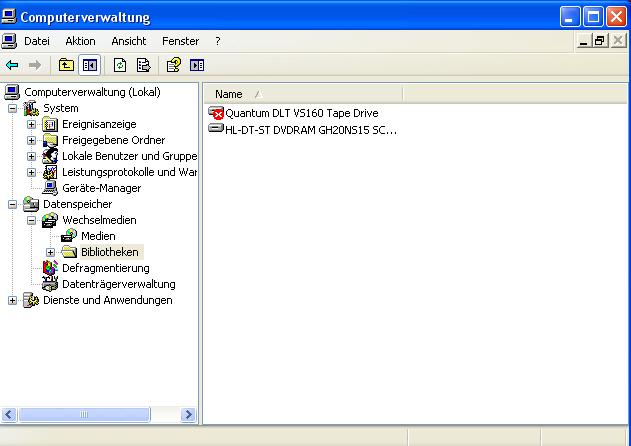Click the Dienste und Anwendungen icon
631x446 pixels.
click(31, 300)
